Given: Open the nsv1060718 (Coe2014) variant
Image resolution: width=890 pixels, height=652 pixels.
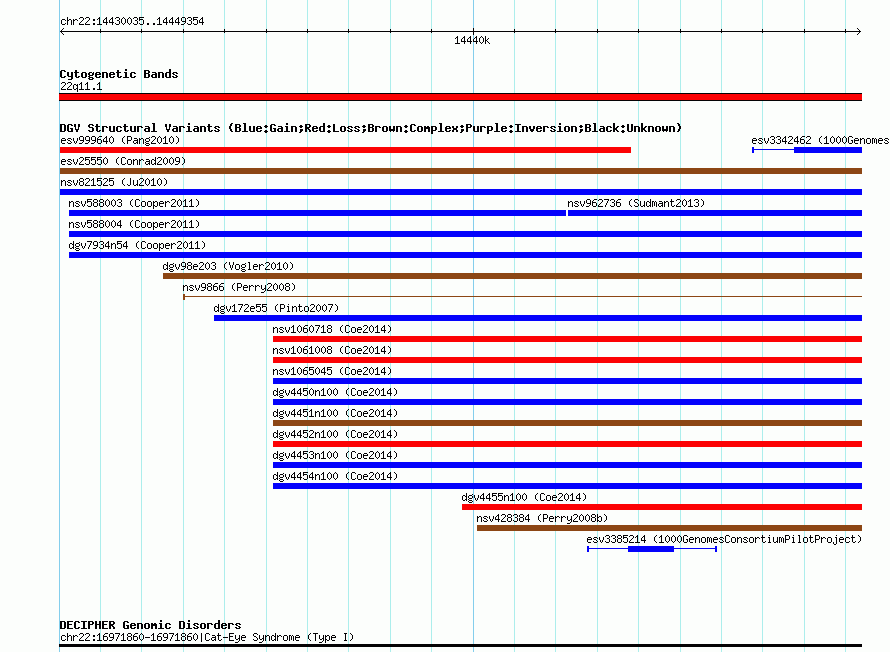Looking at the screenshot, I should [332, 329].
